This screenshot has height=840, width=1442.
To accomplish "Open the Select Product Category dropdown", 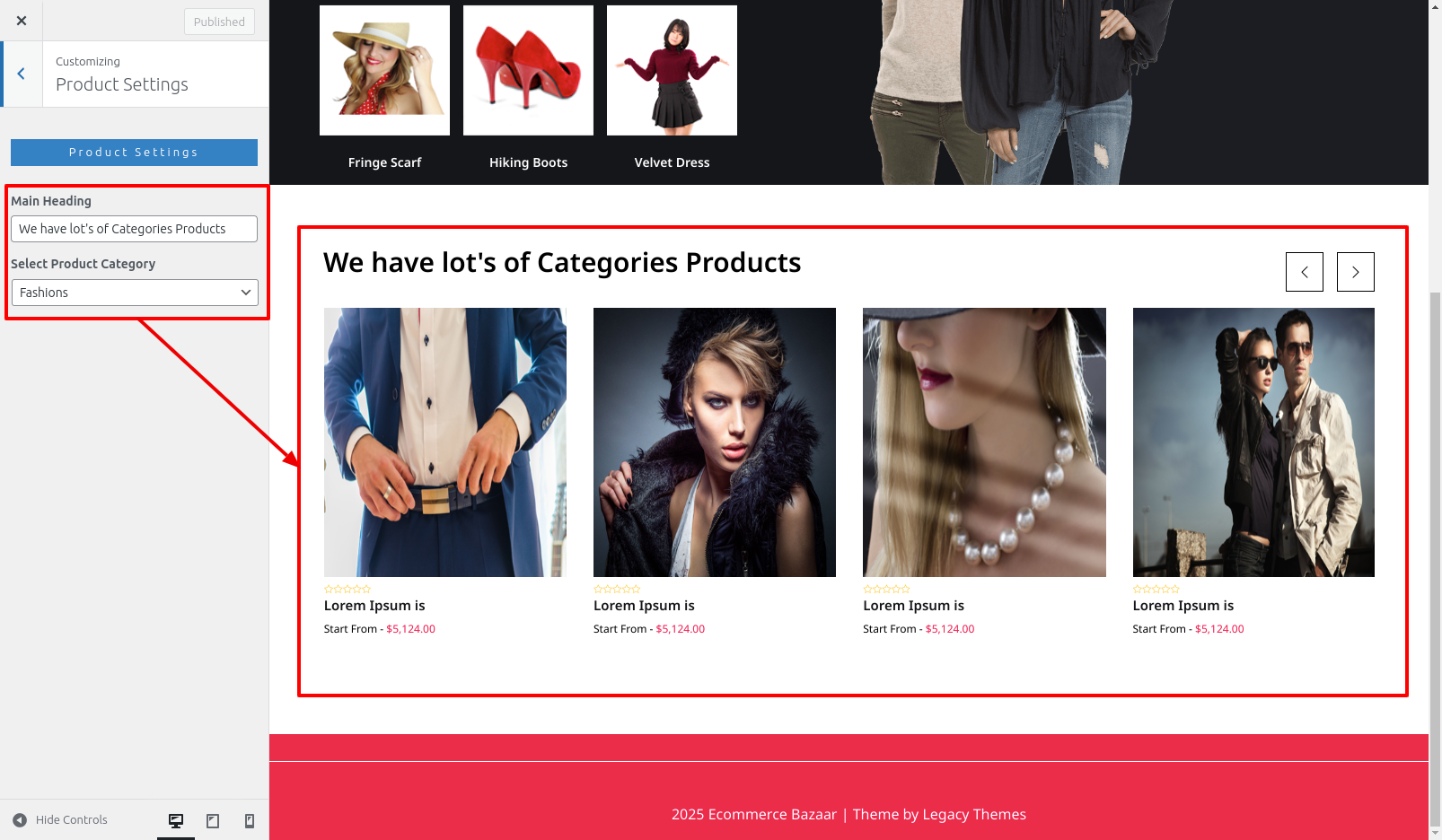I will 135,293.
